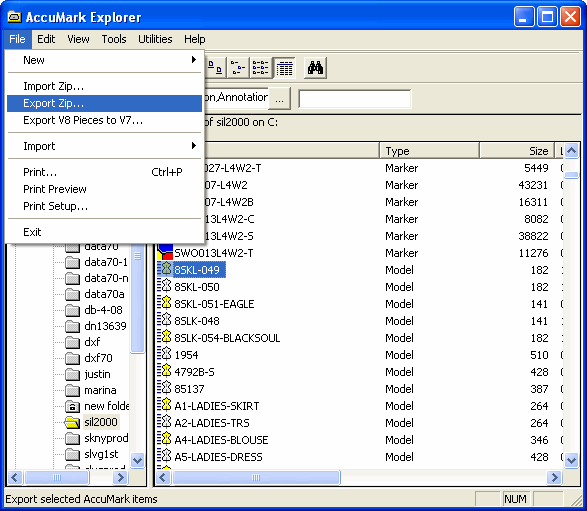Expand the New submenu arrow

(194, 60)
